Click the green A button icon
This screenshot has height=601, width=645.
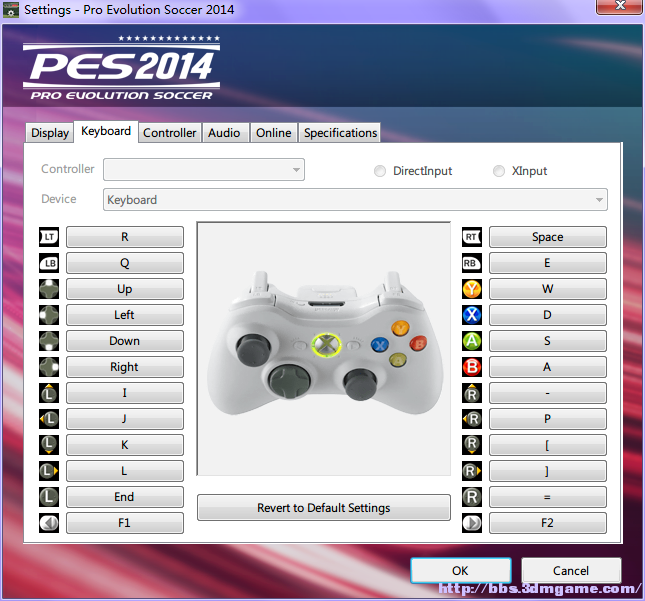pyautogui.click(x=472, y=341)
